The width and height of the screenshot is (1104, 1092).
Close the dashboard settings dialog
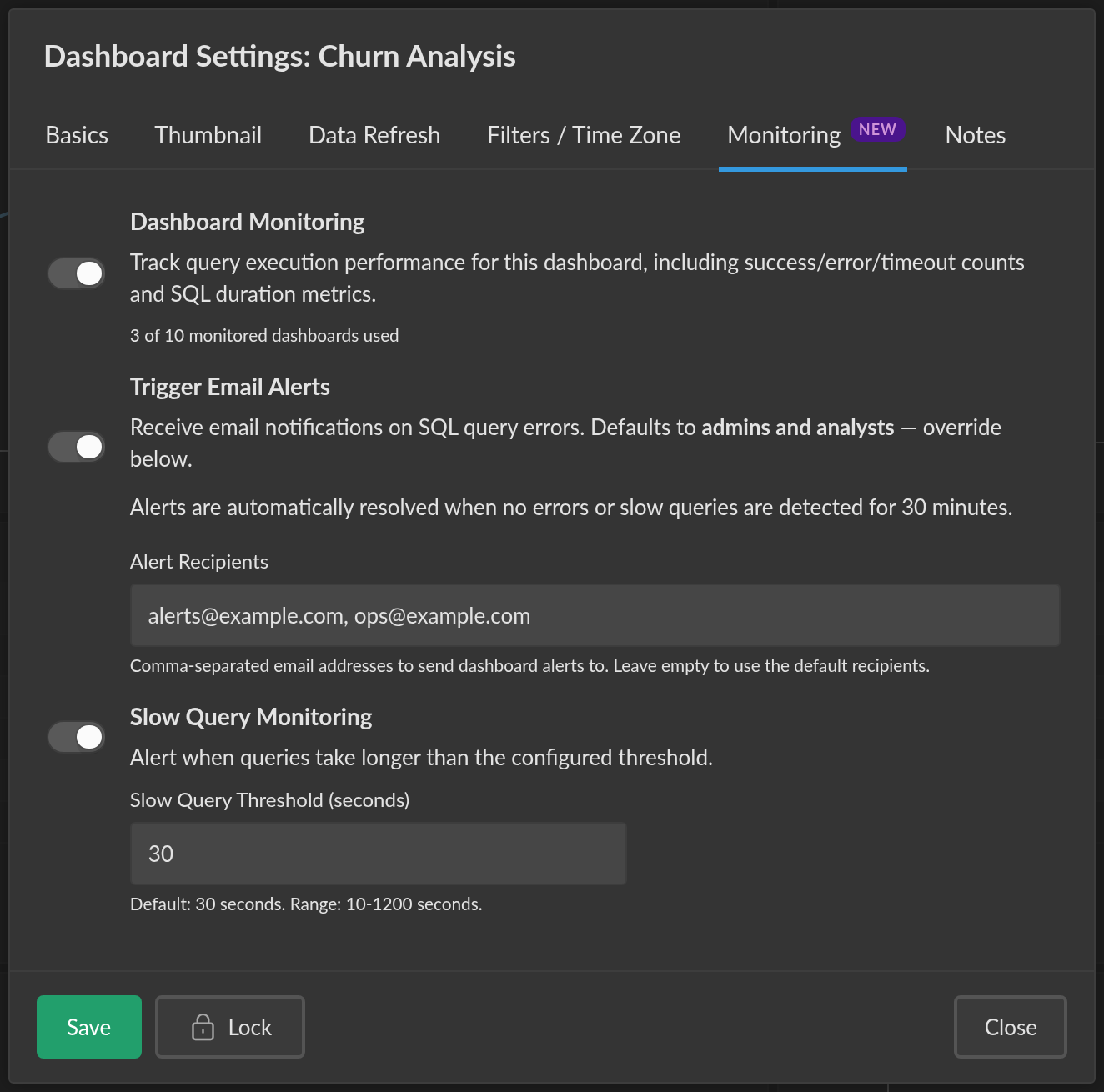[1011, 1027]
